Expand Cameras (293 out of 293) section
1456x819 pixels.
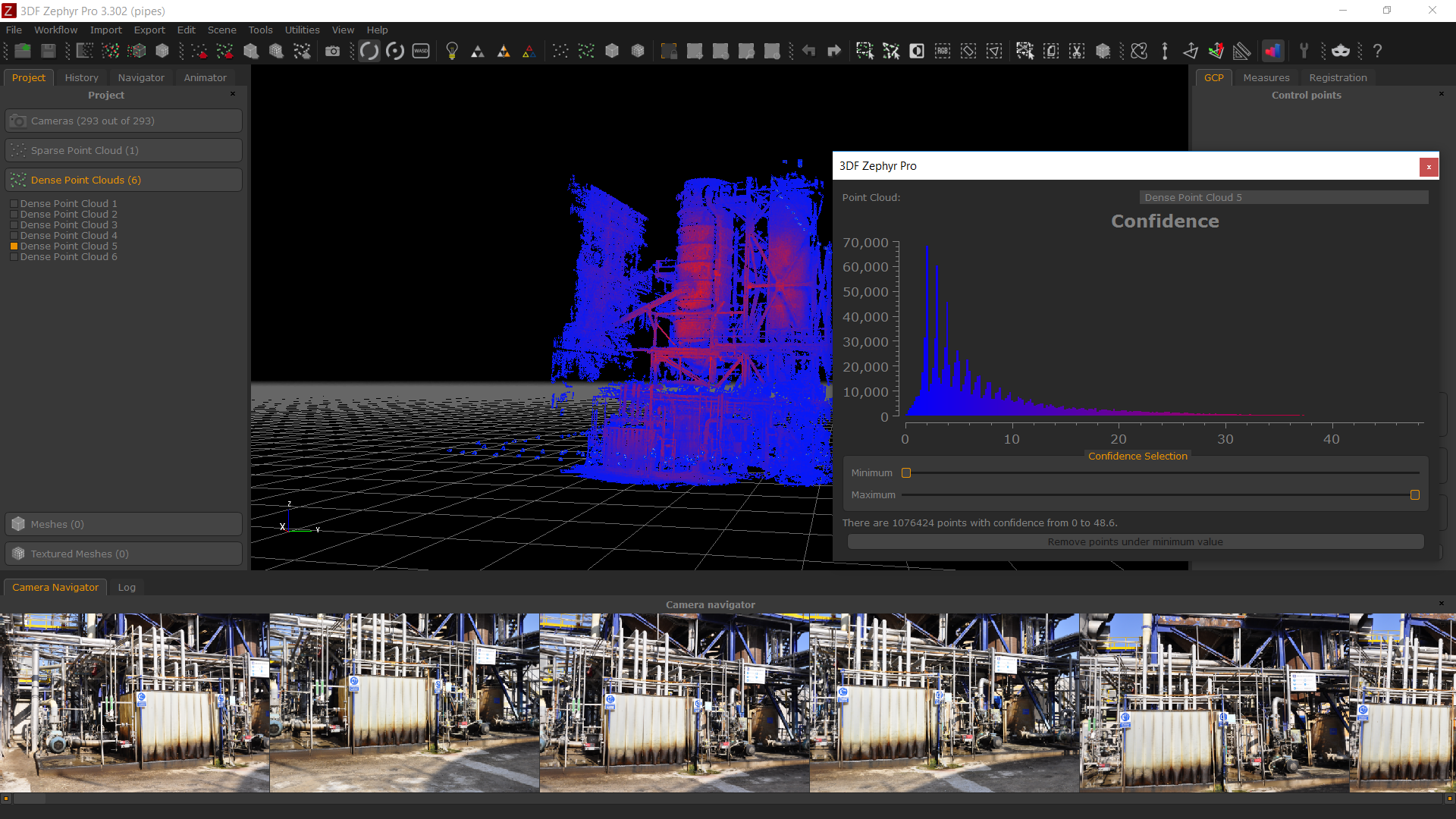pos(124,121)
